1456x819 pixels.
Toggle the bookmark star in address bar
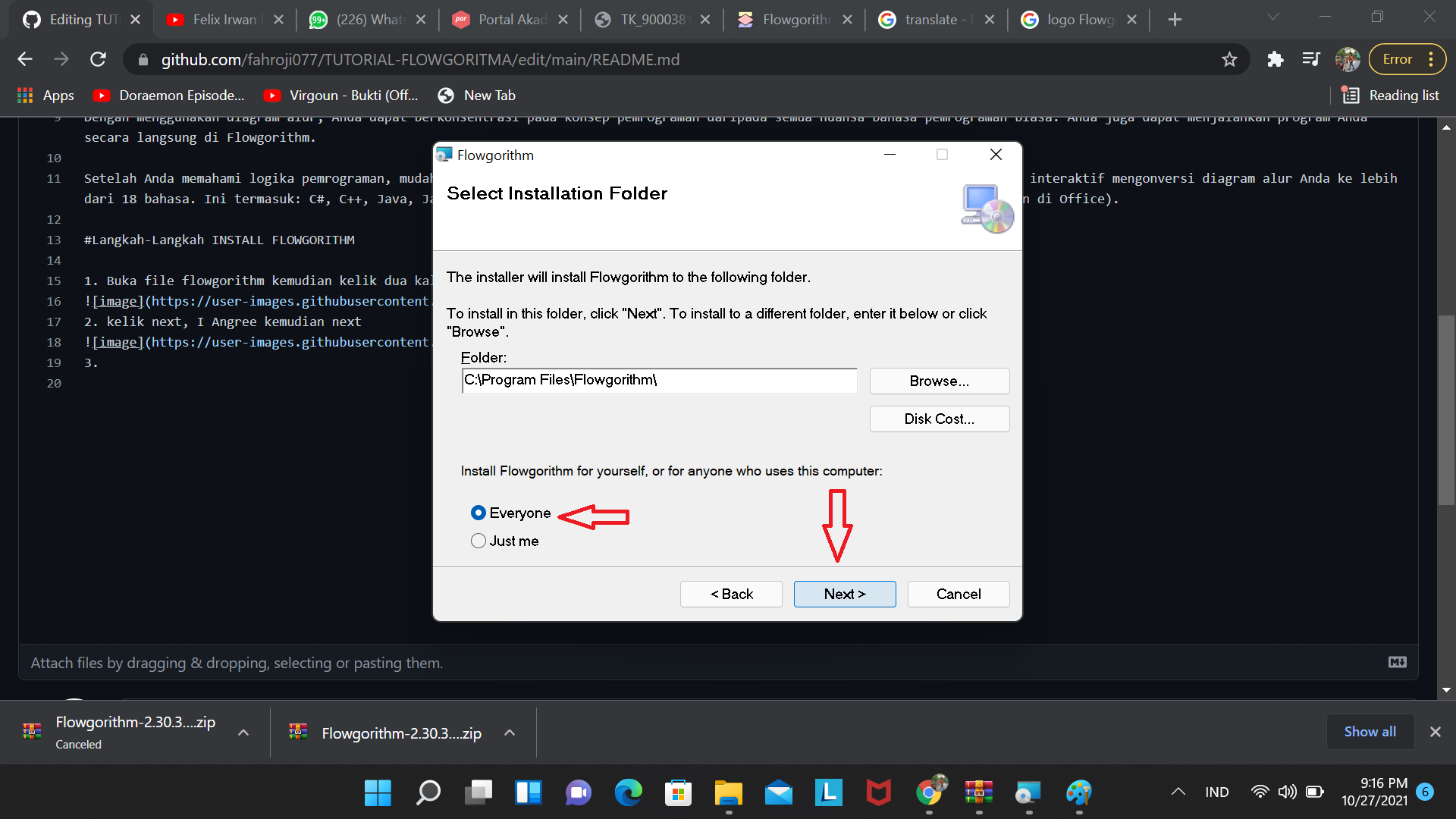(1229, 59)
